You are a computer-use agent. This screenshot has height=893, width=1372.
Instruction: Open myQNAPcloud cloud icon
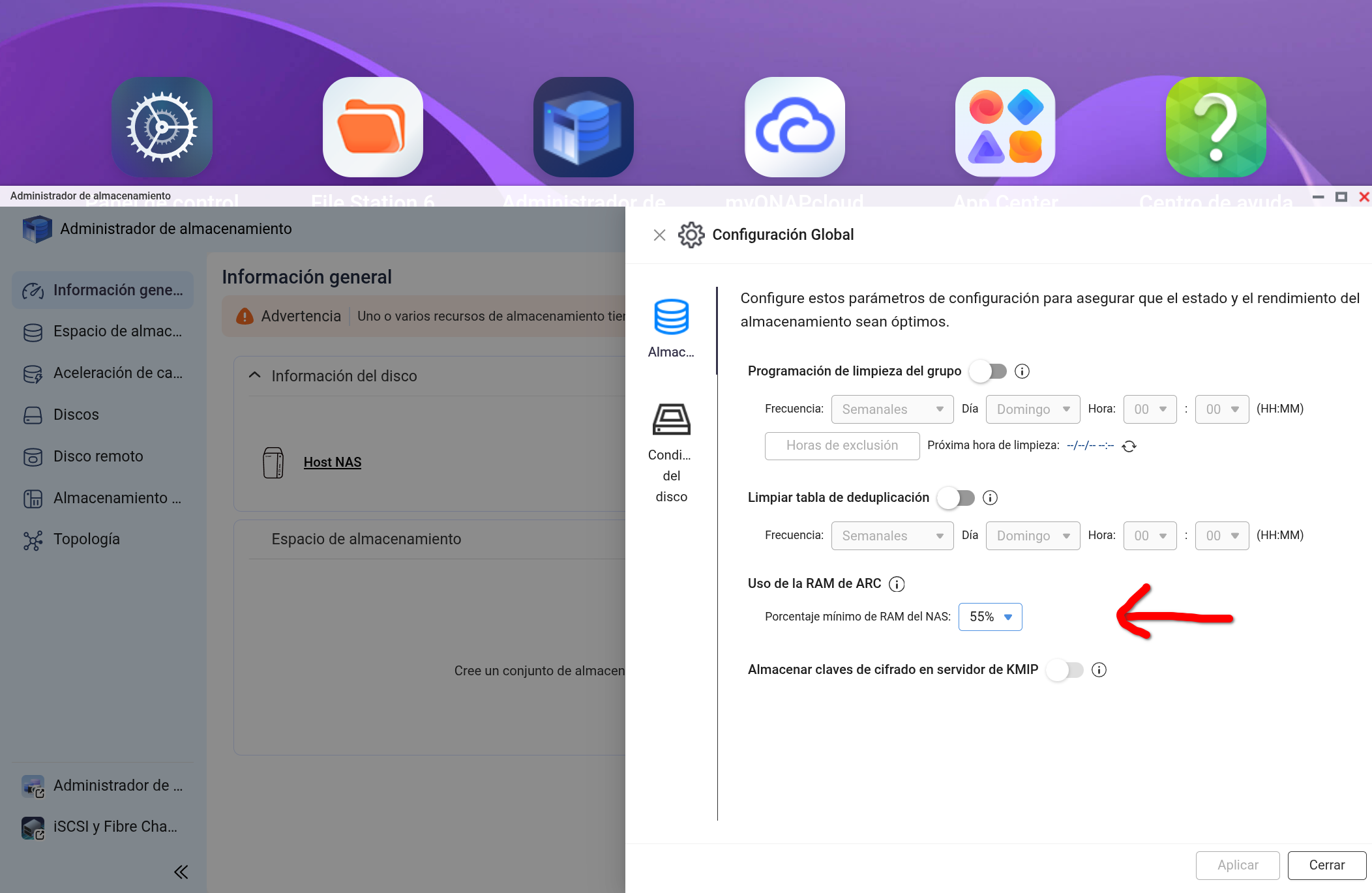(794, 127)
